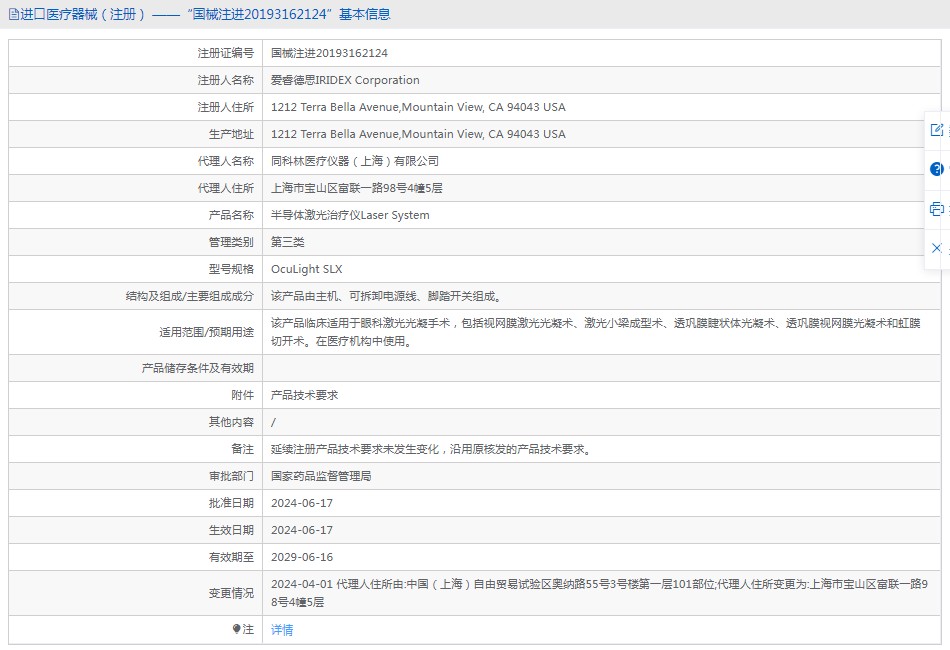Click the 注册人名称 row label
The image size is (950, 650).
225,80
